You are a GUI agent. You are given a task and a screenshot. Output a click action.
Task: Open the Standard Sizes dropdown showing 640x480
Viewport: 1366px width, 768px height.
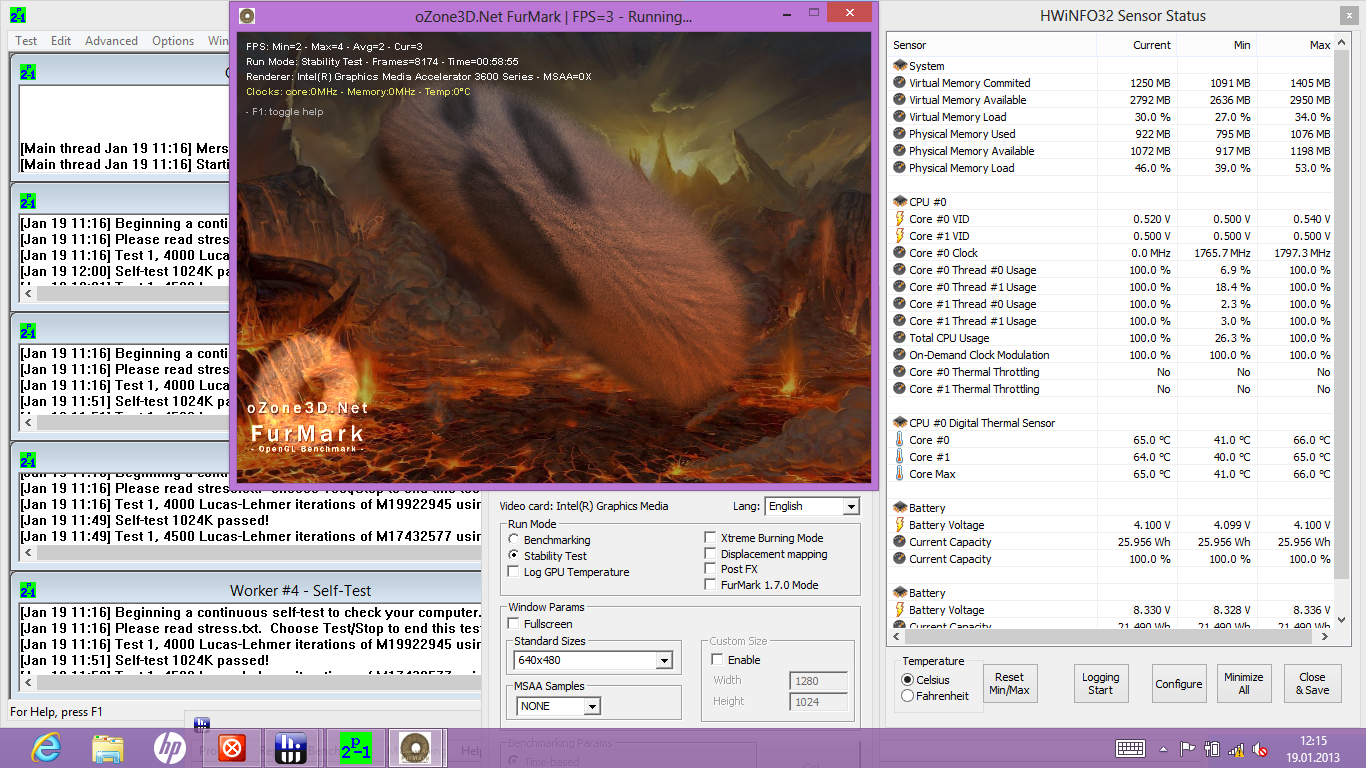click(x=593, y=660)
